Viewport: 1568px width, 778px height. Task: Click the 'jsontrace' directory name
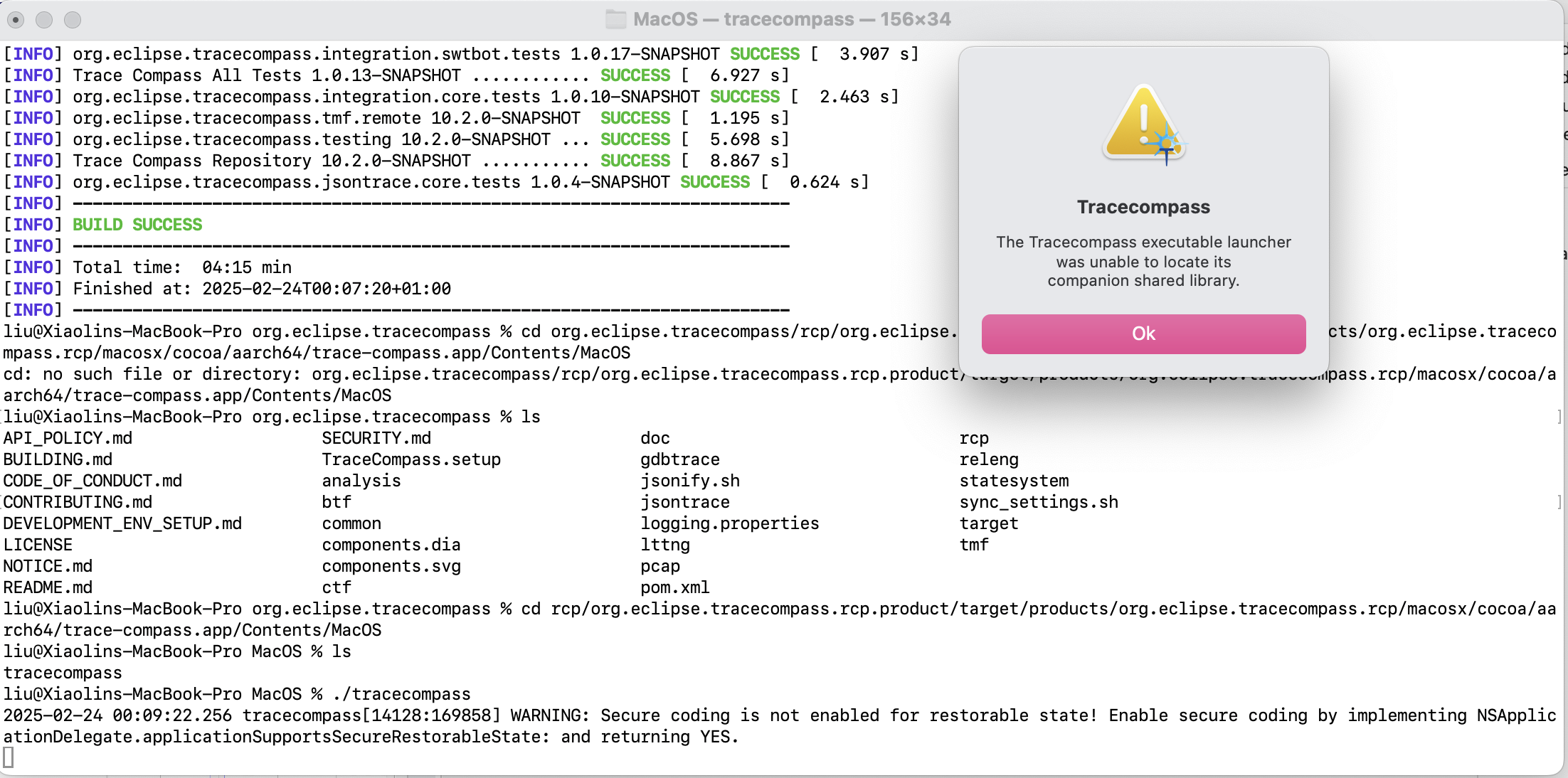pos(685,502)
